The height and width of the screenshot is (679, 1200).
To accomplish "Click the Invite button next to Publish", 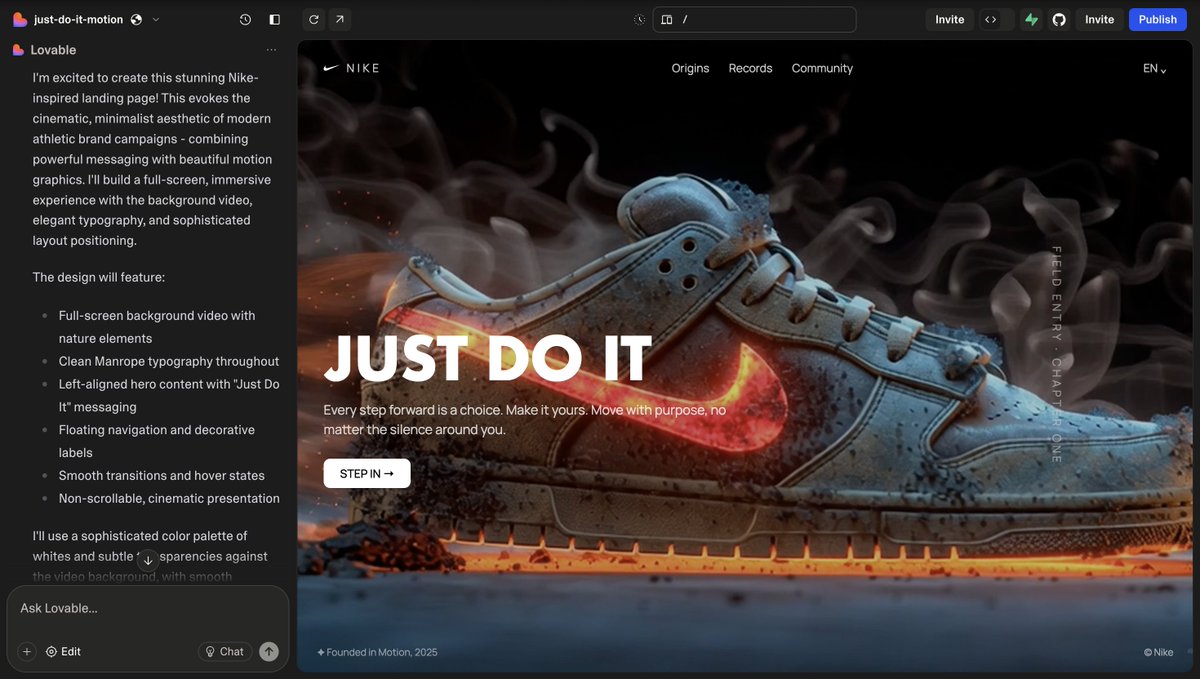I will [x=1100, y=19].
